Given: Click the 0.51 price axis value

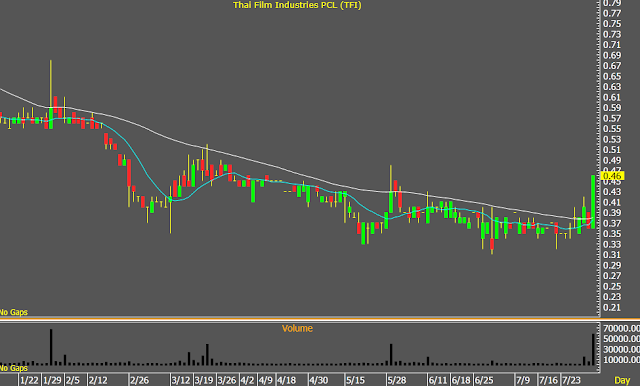Looking at the screenshot, I should click(612, 150).
